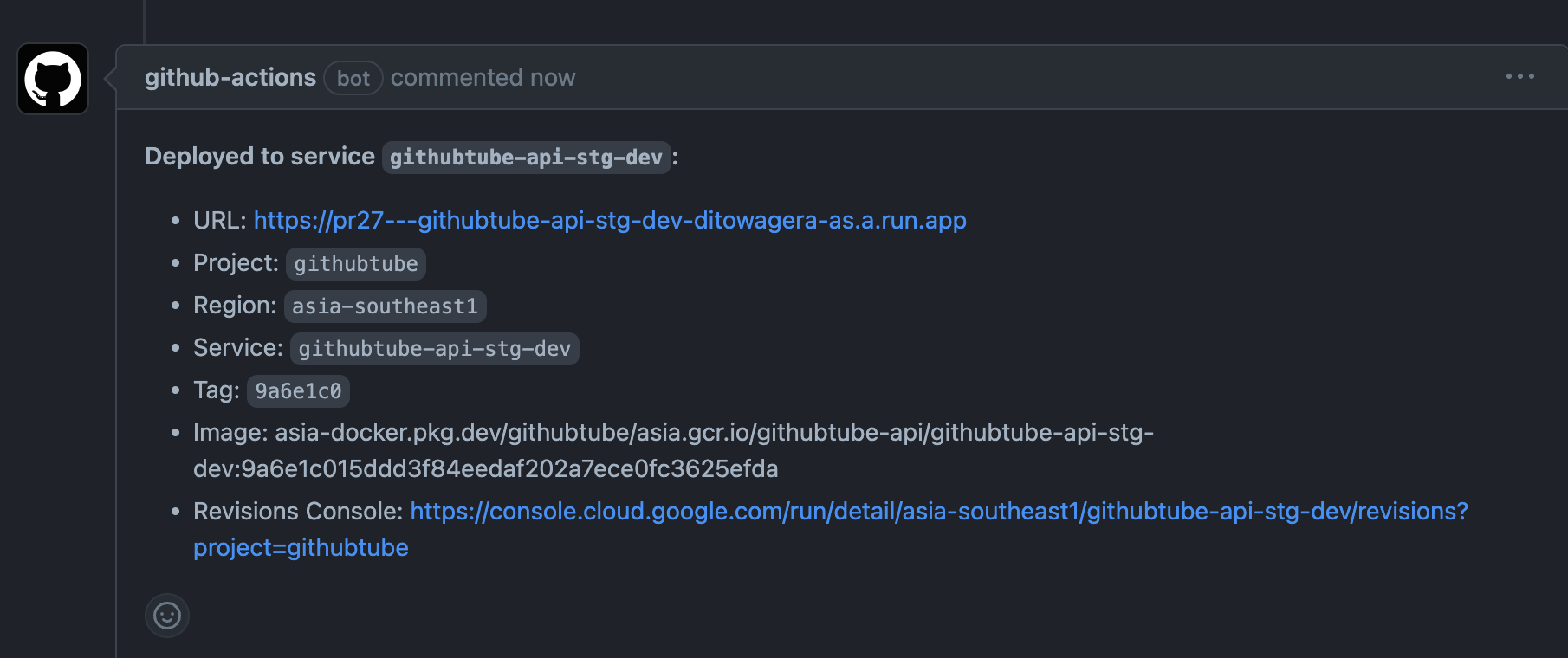1568x658 pixels.
Task: Click the "Tag:" label
Action: click(x=217, y=390)
